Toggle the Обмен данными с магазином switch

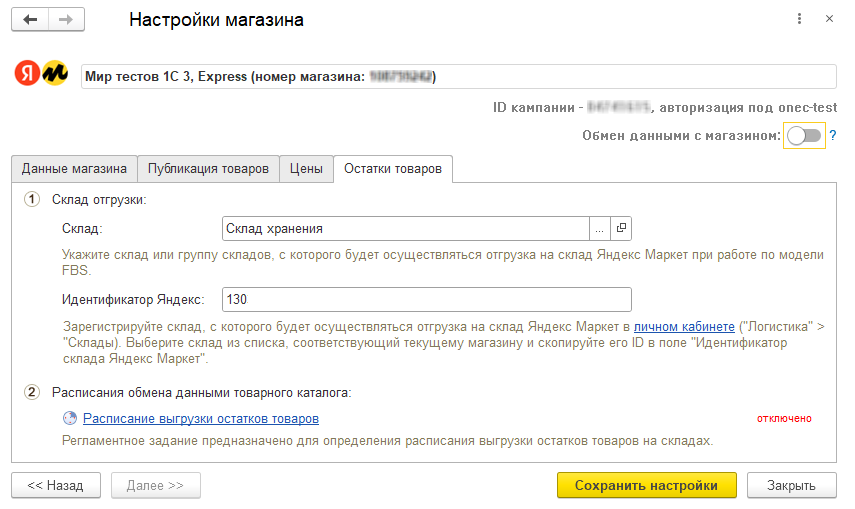pos(804,136)
